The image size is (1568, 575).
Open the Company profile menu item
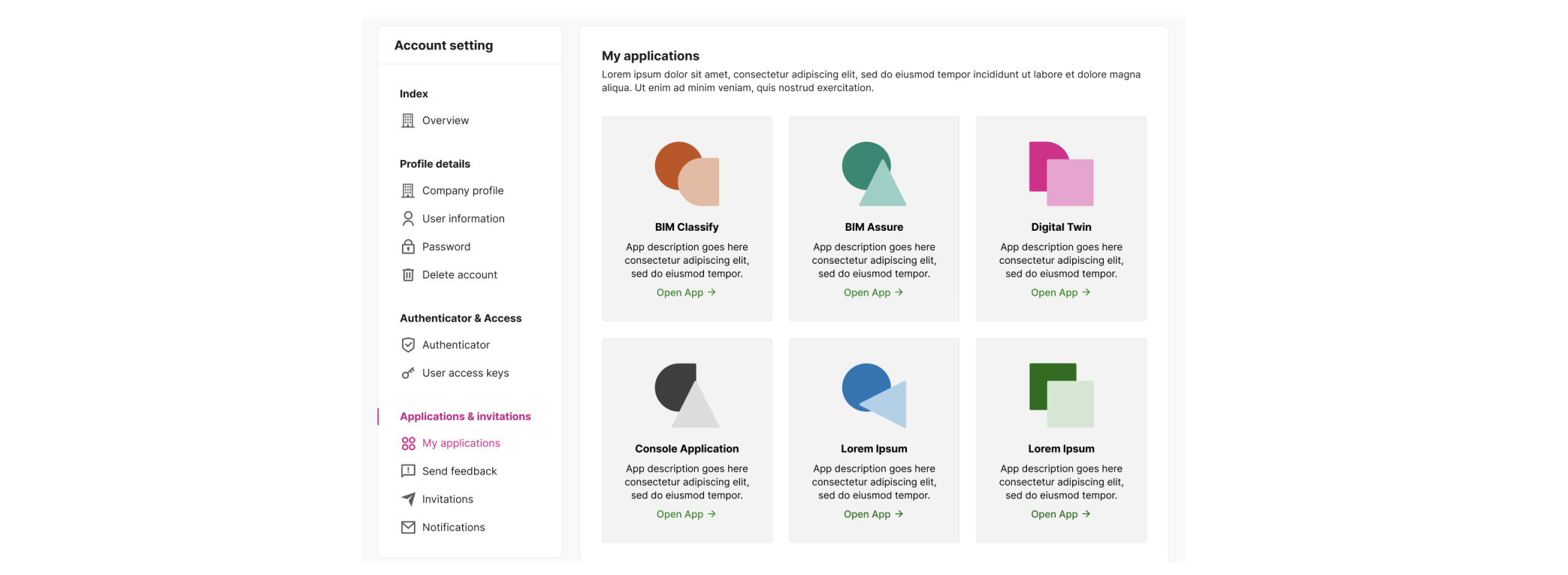pyautogui.click(x=462, y=191)
